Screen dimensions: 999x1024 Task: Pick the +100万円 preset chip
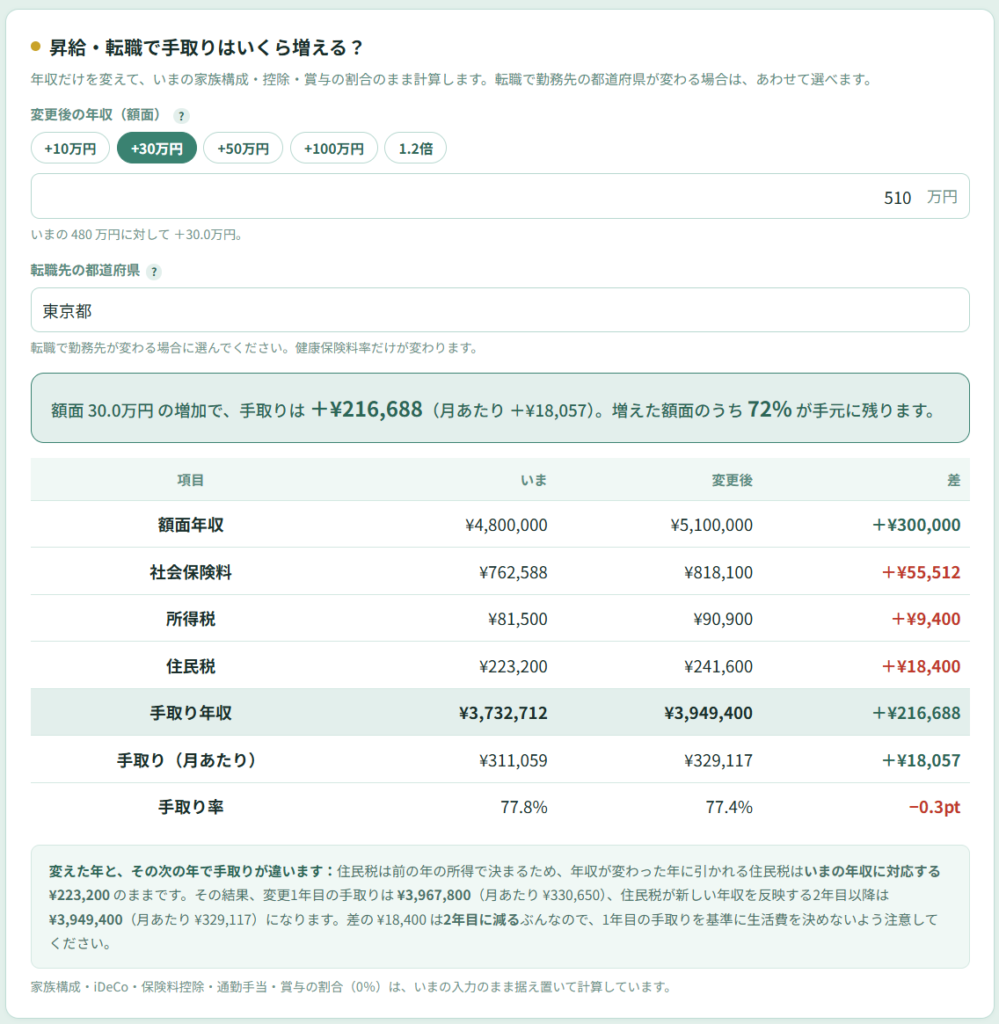(334, 148)
